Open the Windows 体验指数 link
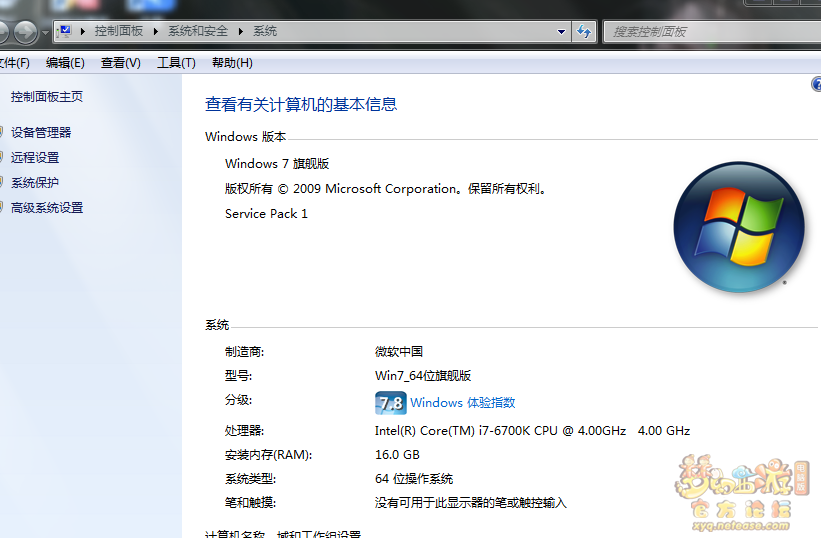The height and width of the screenshot is (538, 821). pos(463,402)
